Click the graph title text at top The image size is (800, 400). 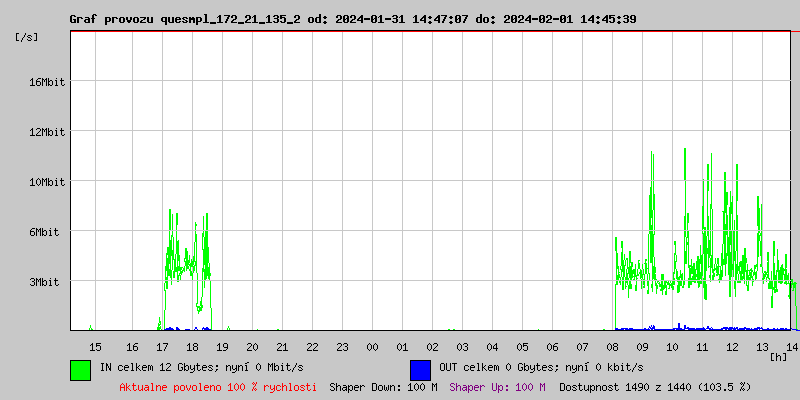353,19
